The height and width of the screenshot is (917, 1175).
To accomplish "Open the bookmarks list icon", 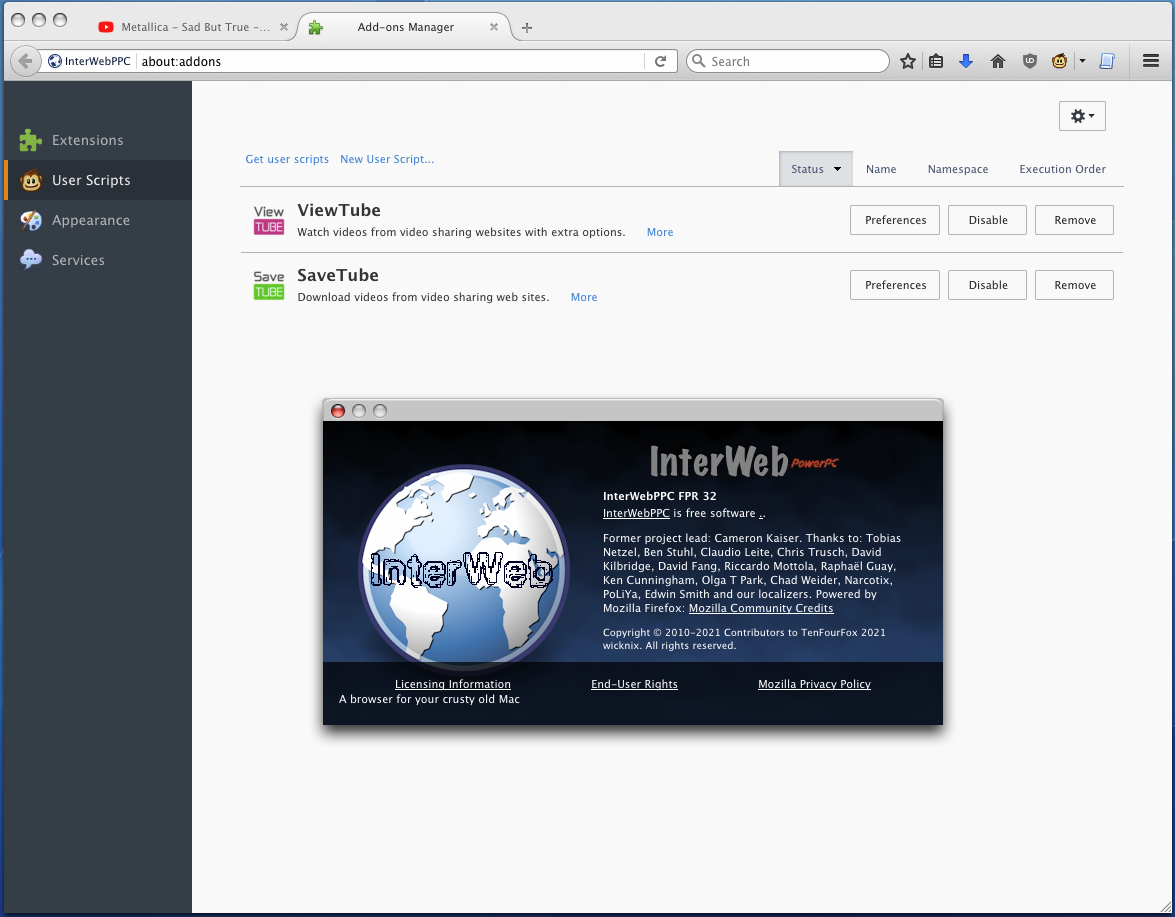I will tap(936, 61).
